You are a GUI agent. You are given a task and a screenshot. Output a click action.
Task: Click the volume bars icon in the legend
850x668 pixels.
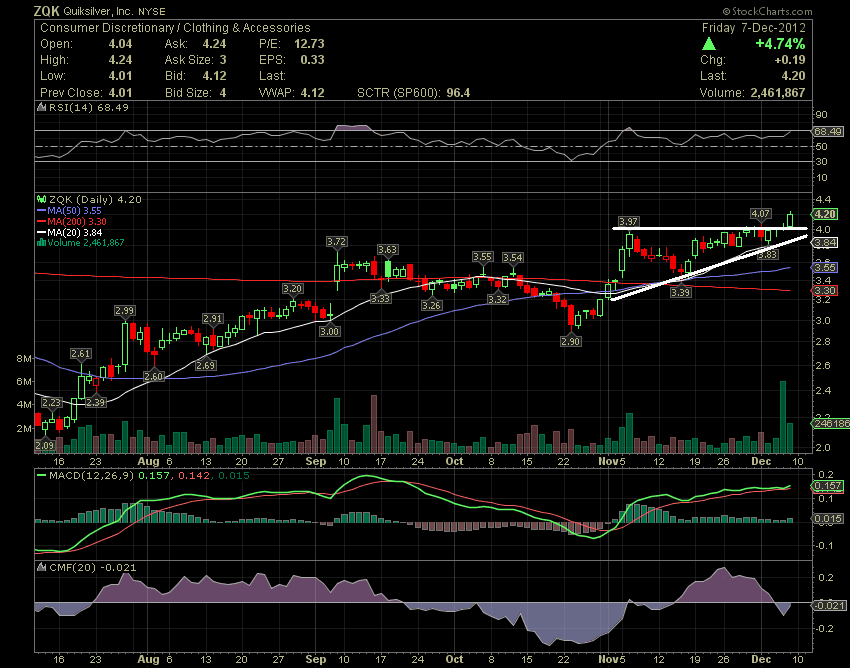click(x=41, y=243)
